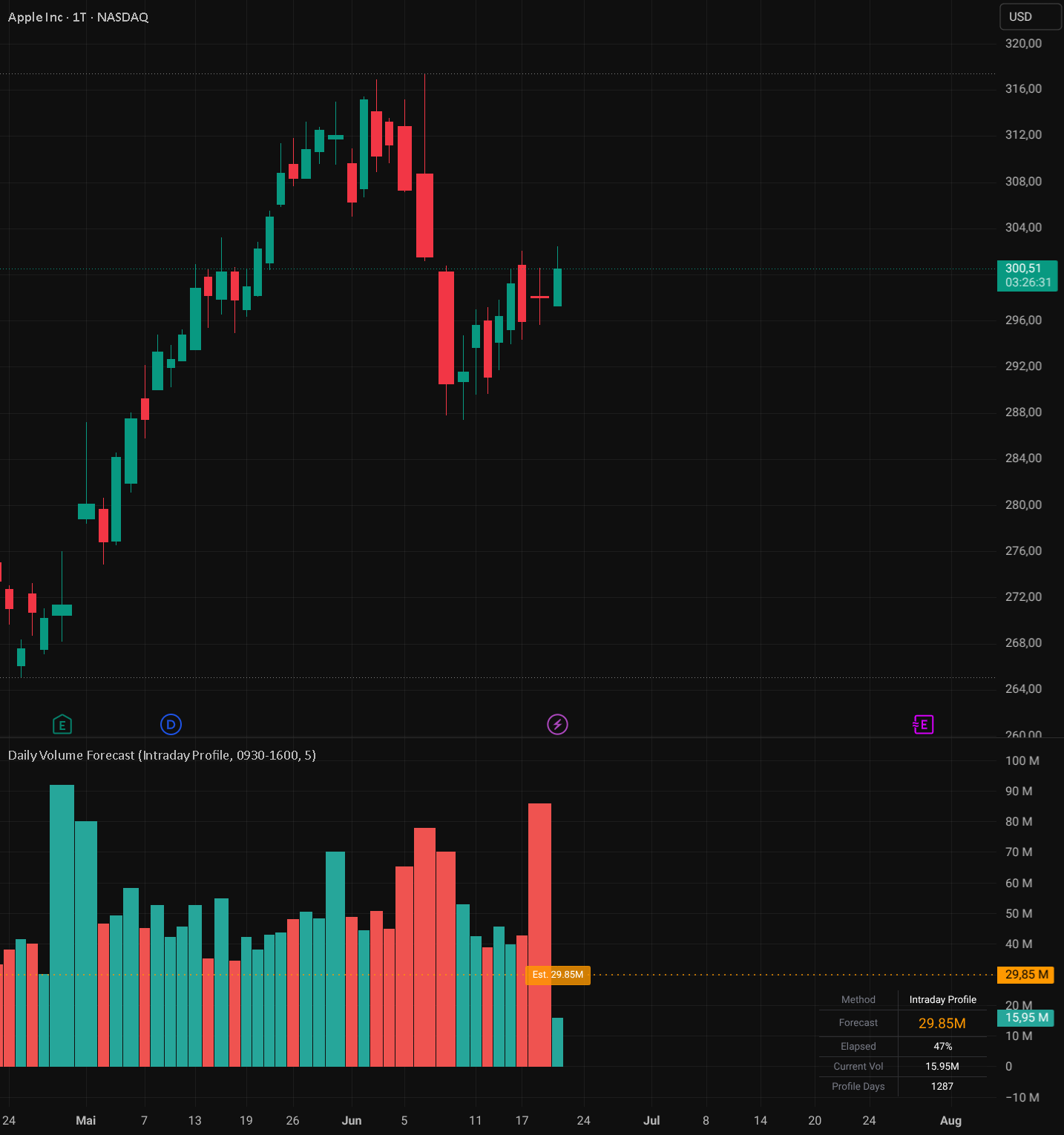Click the 15.95M Current Vol value

click(942, 1066)
